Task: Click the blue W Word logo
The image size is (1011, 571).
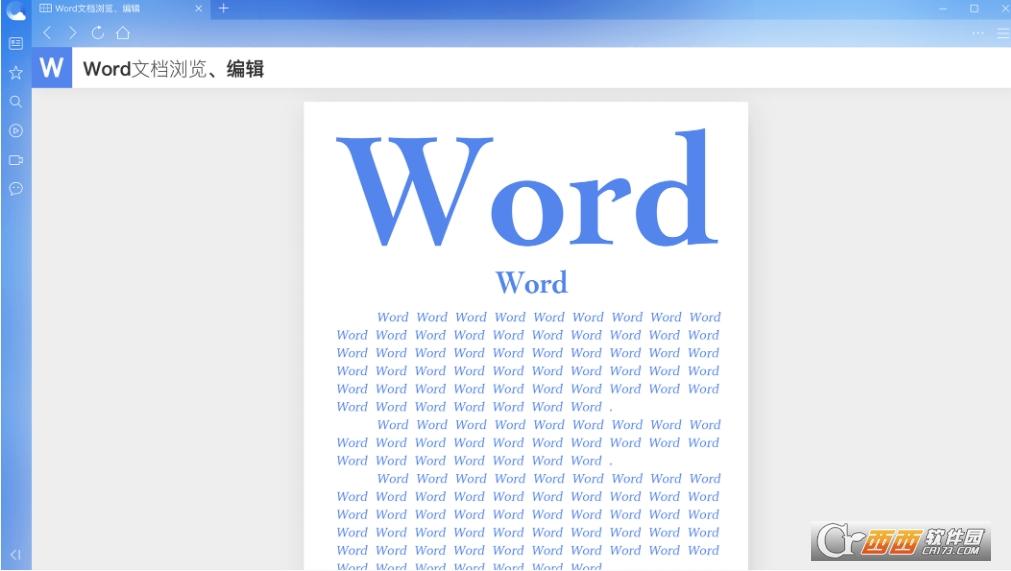Action: [x=52, y=67]
